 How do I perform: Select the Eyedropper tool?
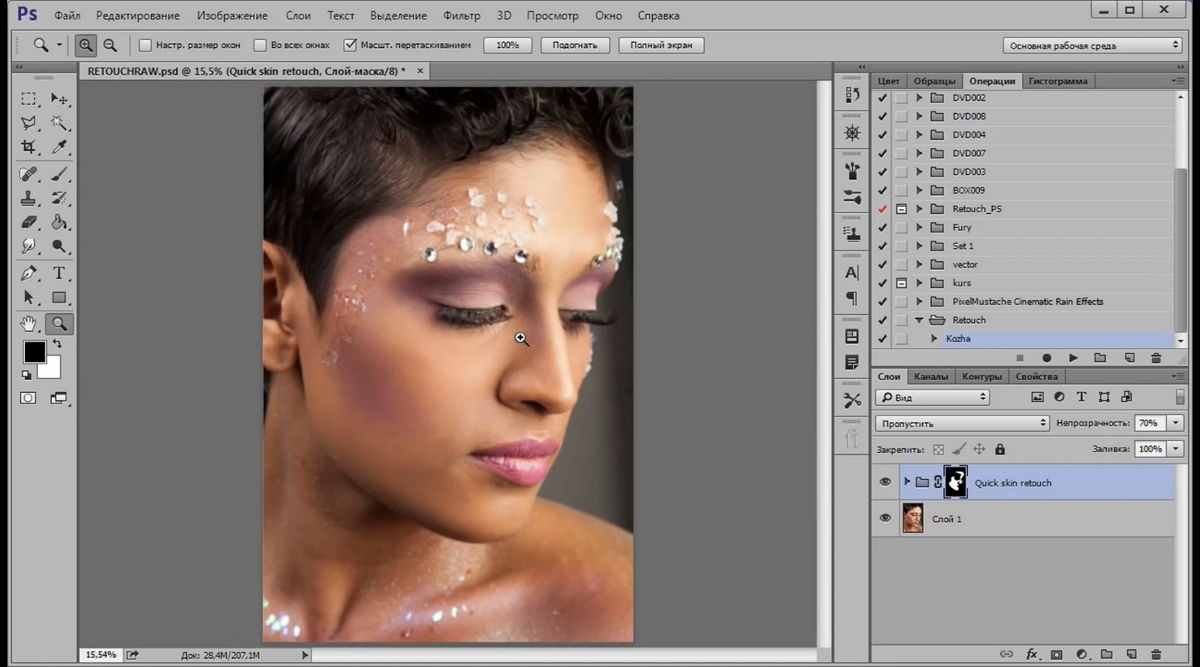point(59,148)
